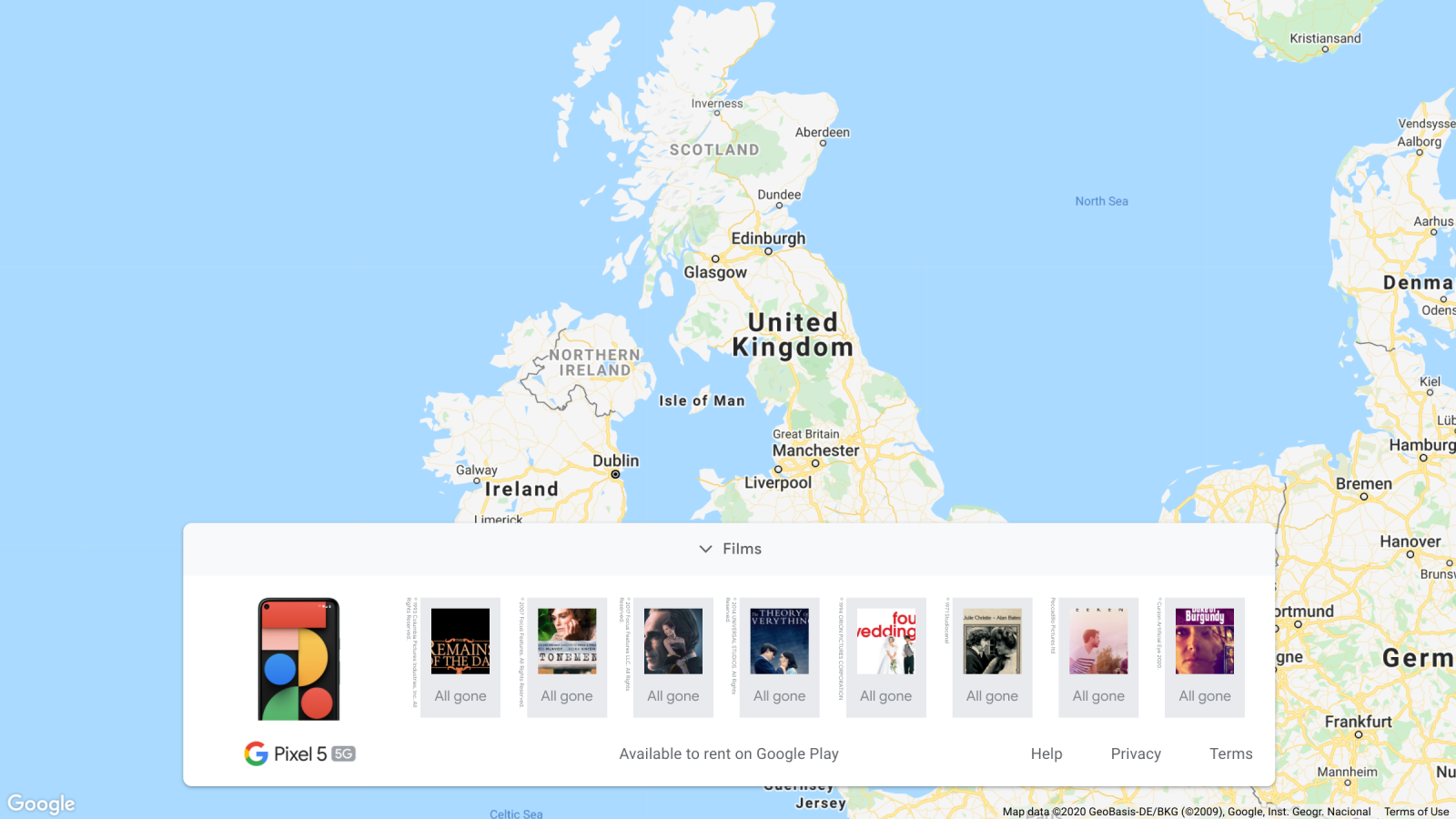The width and height of the screenshot is (1456, 819).
Task: Select the Duke of Burgundy poster
Action: 1205,642
